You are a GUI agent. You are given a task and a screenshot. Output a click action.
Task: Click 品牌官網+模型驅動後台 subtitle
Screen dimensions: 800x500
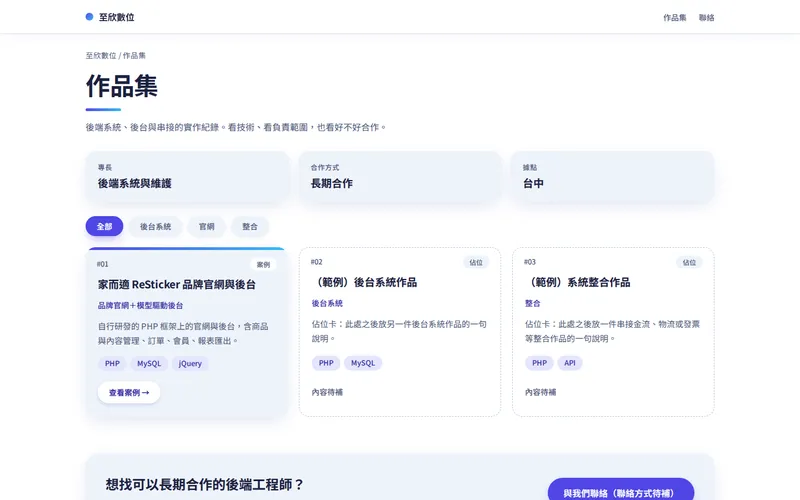pyautogui.click(x=140, y=306)
